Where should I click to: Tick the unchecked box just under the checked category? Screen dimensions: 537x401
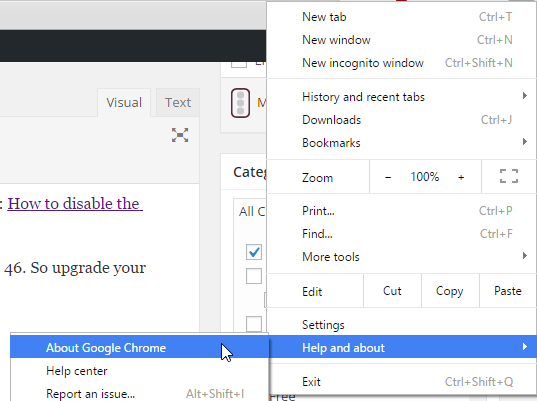[254, 276]
